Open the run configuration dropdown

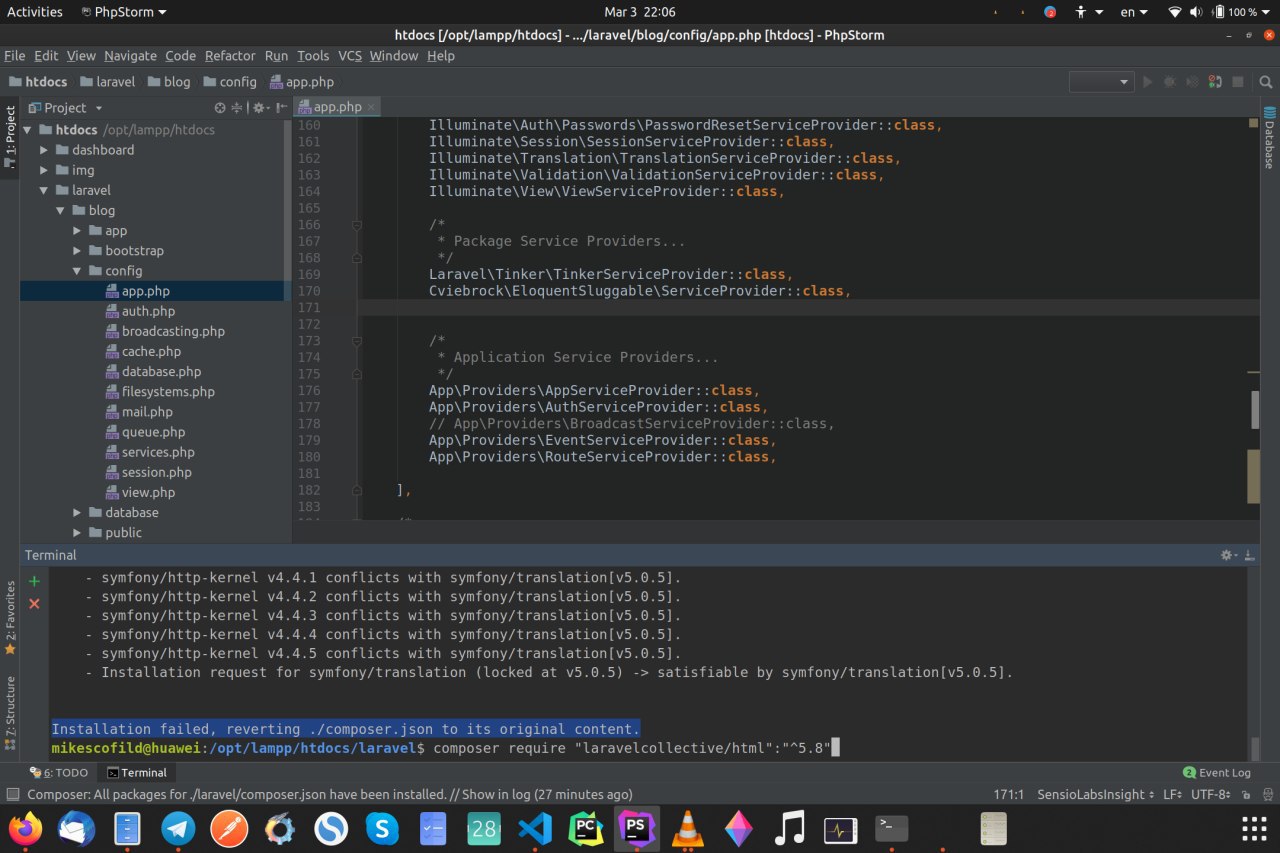click(x=1101, y=82)
